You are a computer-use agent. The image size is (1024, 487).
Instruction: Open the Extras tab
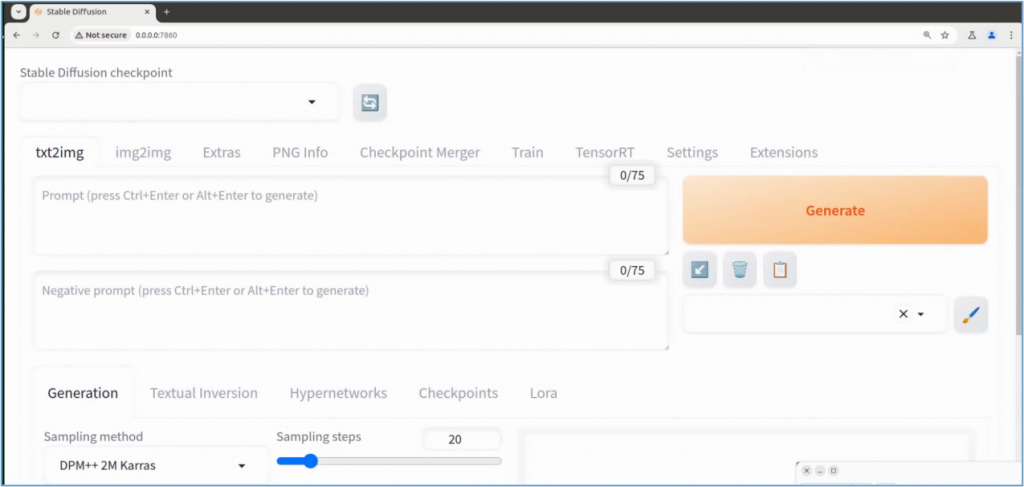click(x=221, y=153)
